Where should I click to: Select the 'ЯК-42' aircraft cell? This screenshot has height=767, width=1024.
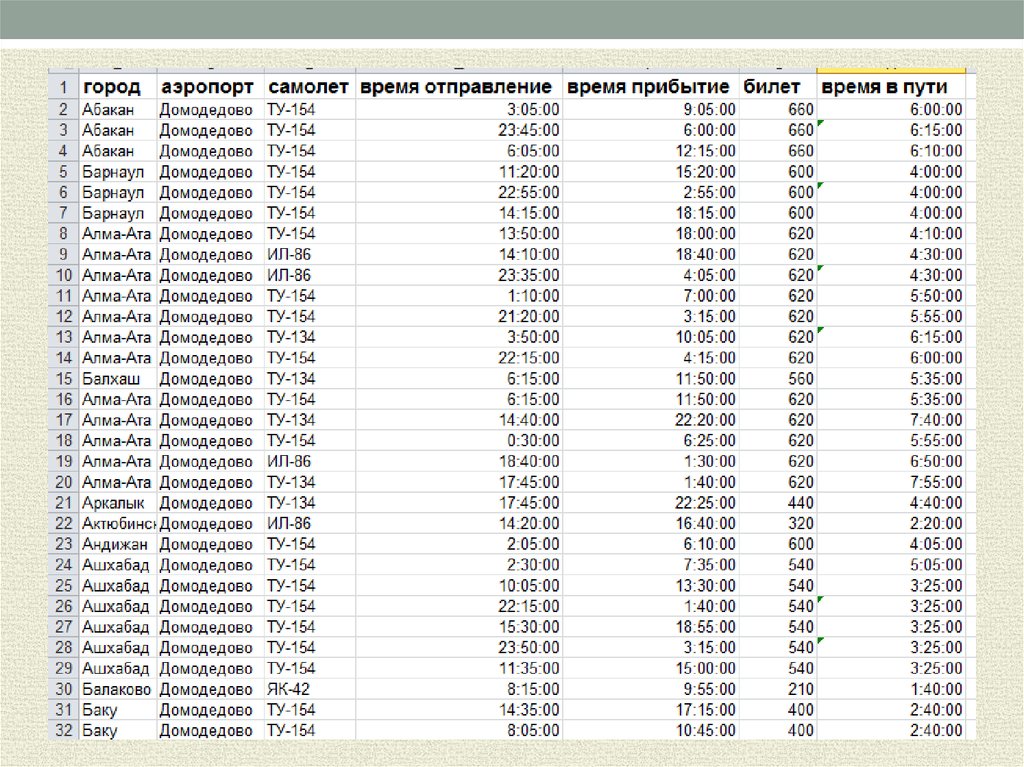click(309, 689)
